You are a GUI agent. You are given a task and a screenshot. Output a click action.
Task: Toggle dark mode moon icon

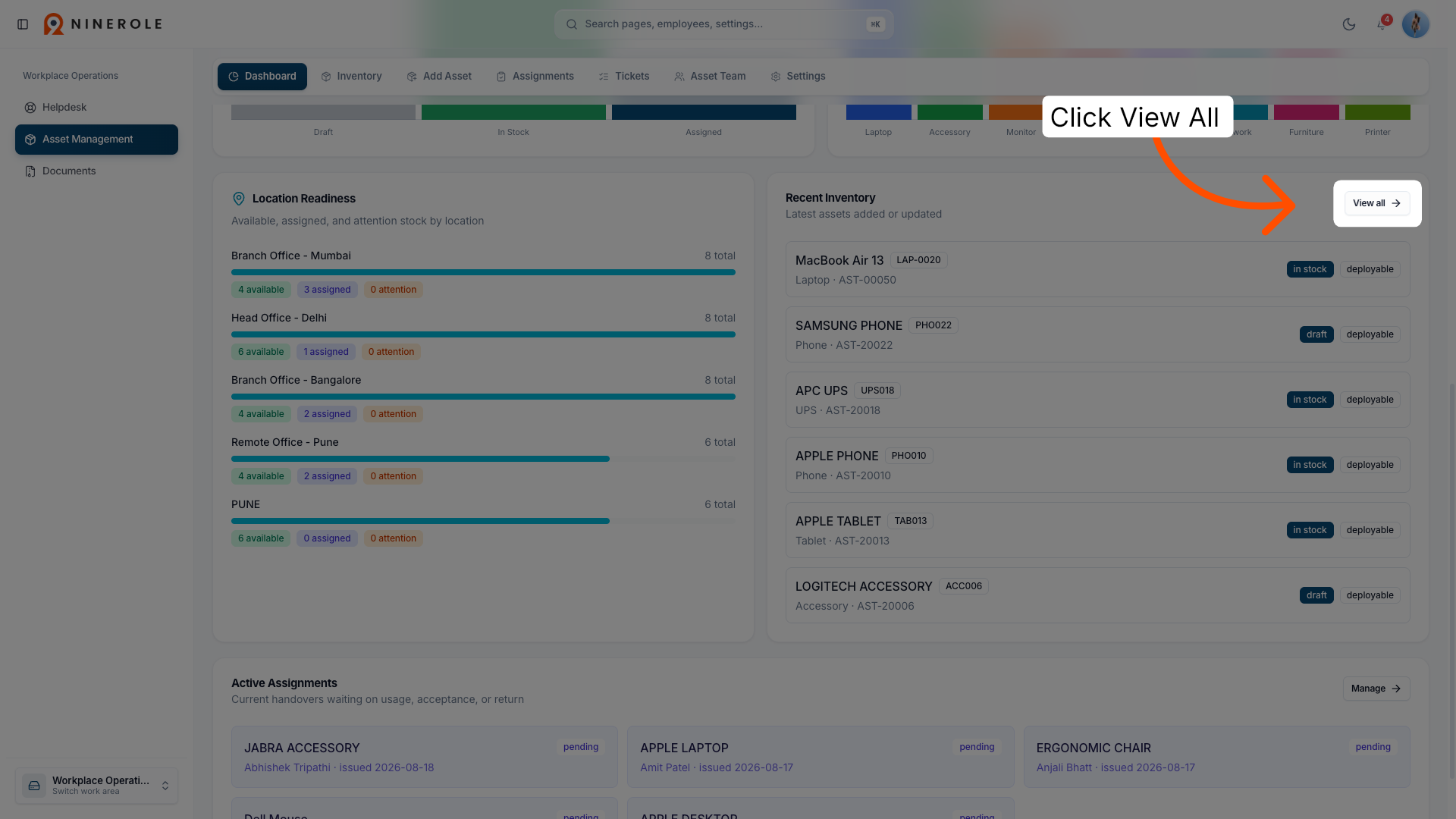point(1348,24)
